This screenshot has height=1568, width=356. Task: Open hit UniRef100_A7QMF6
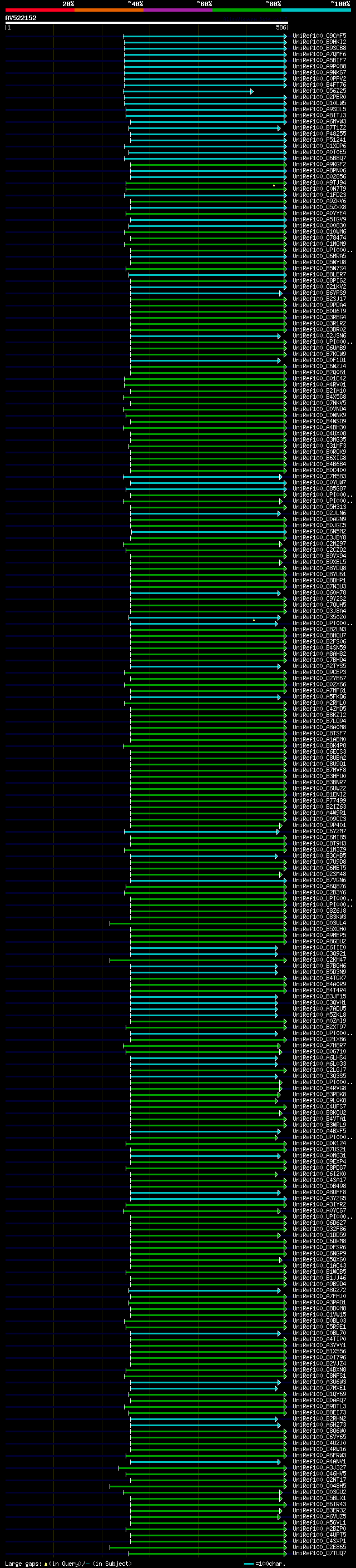tap(319, 54)
